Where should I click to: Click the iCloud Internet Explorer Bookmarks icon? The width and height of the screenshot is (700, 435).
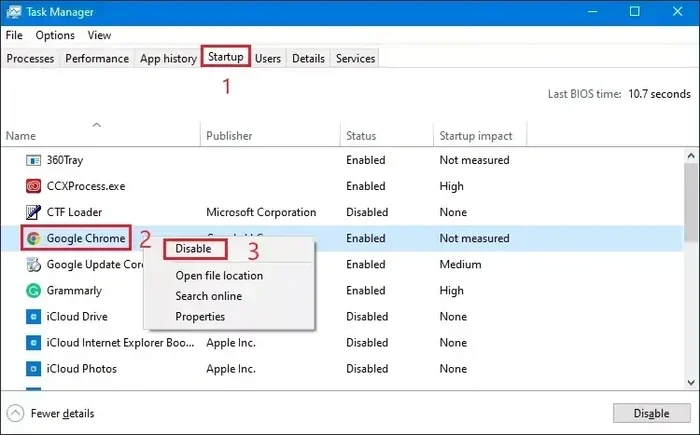[x=33, y=343]
